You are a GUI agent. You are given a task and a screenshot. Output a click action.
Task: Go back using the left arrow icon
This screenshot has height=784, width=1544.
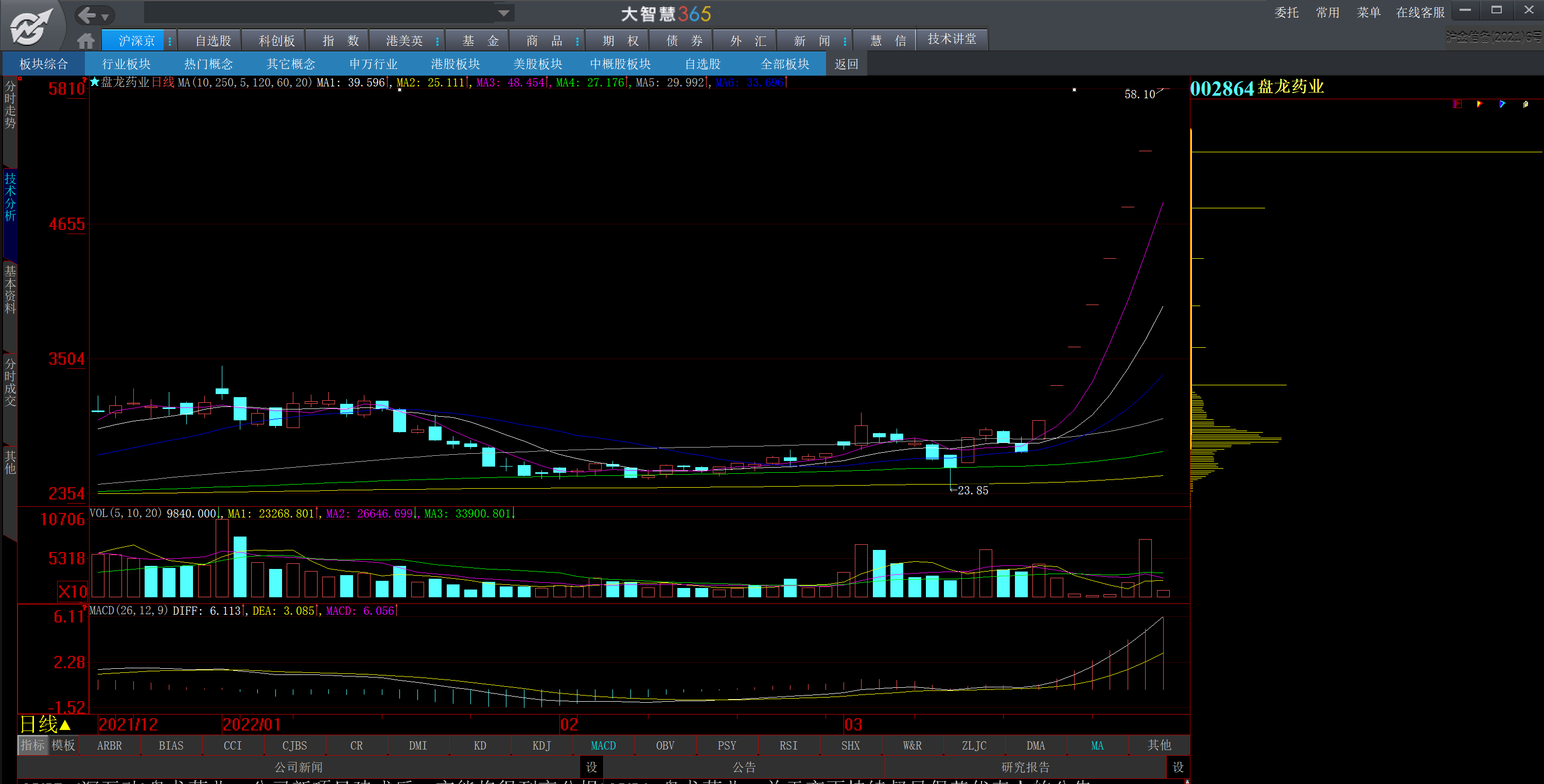point(87,15)
